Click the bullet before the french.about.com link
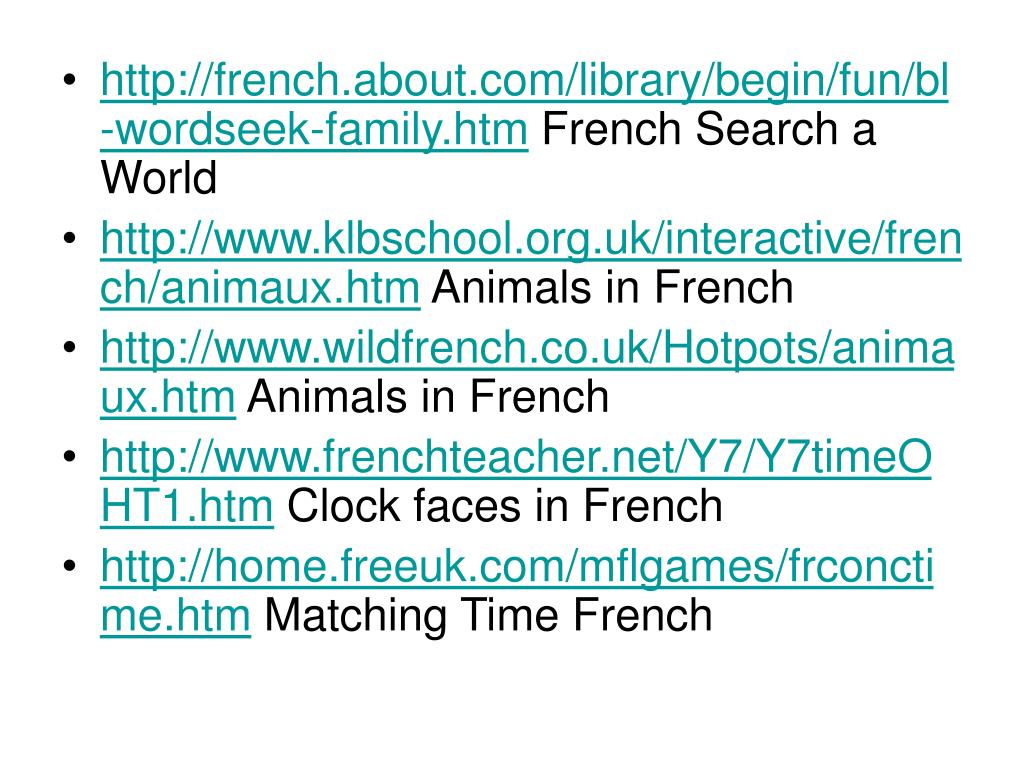 coord(70,81)
